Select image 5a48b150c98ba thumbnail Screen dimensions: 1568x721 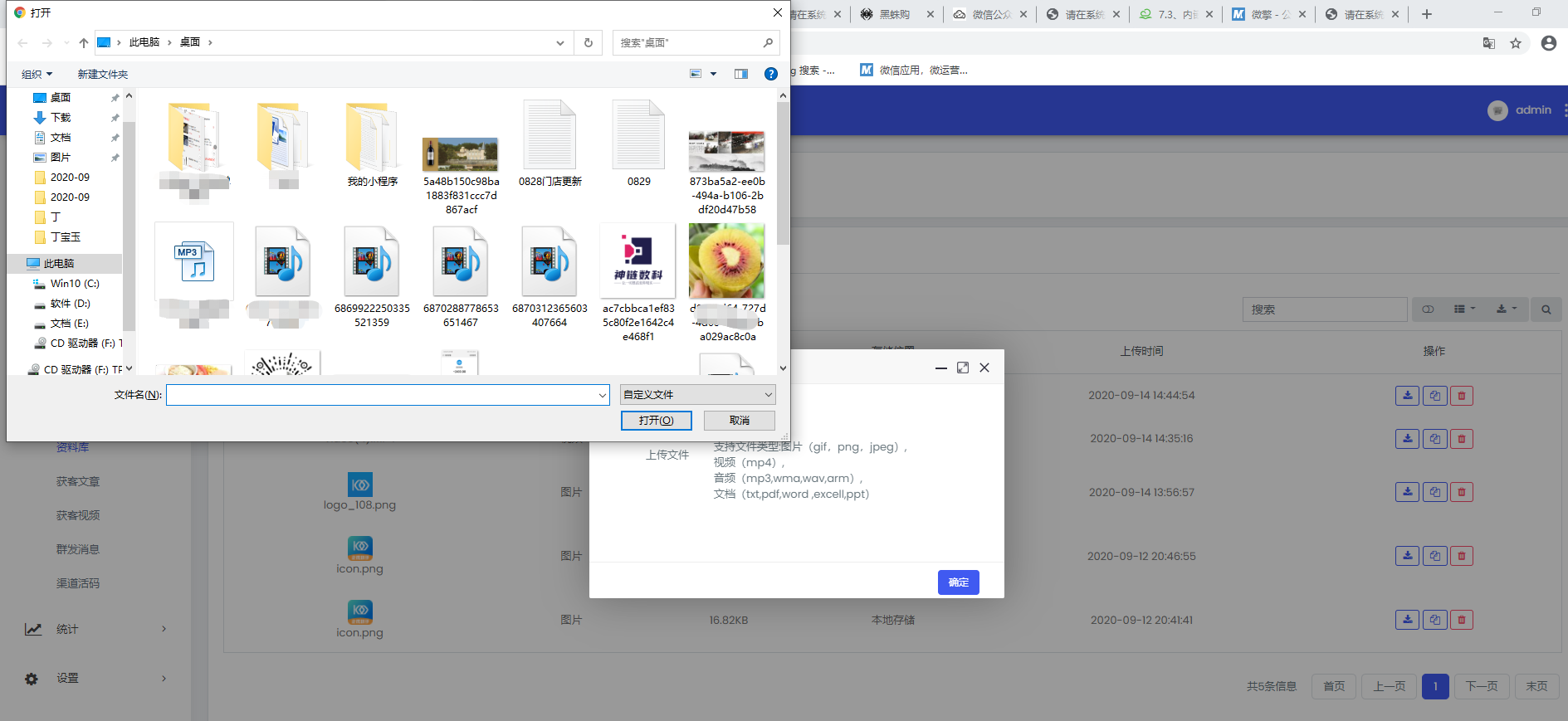click(x=461, y=154)
